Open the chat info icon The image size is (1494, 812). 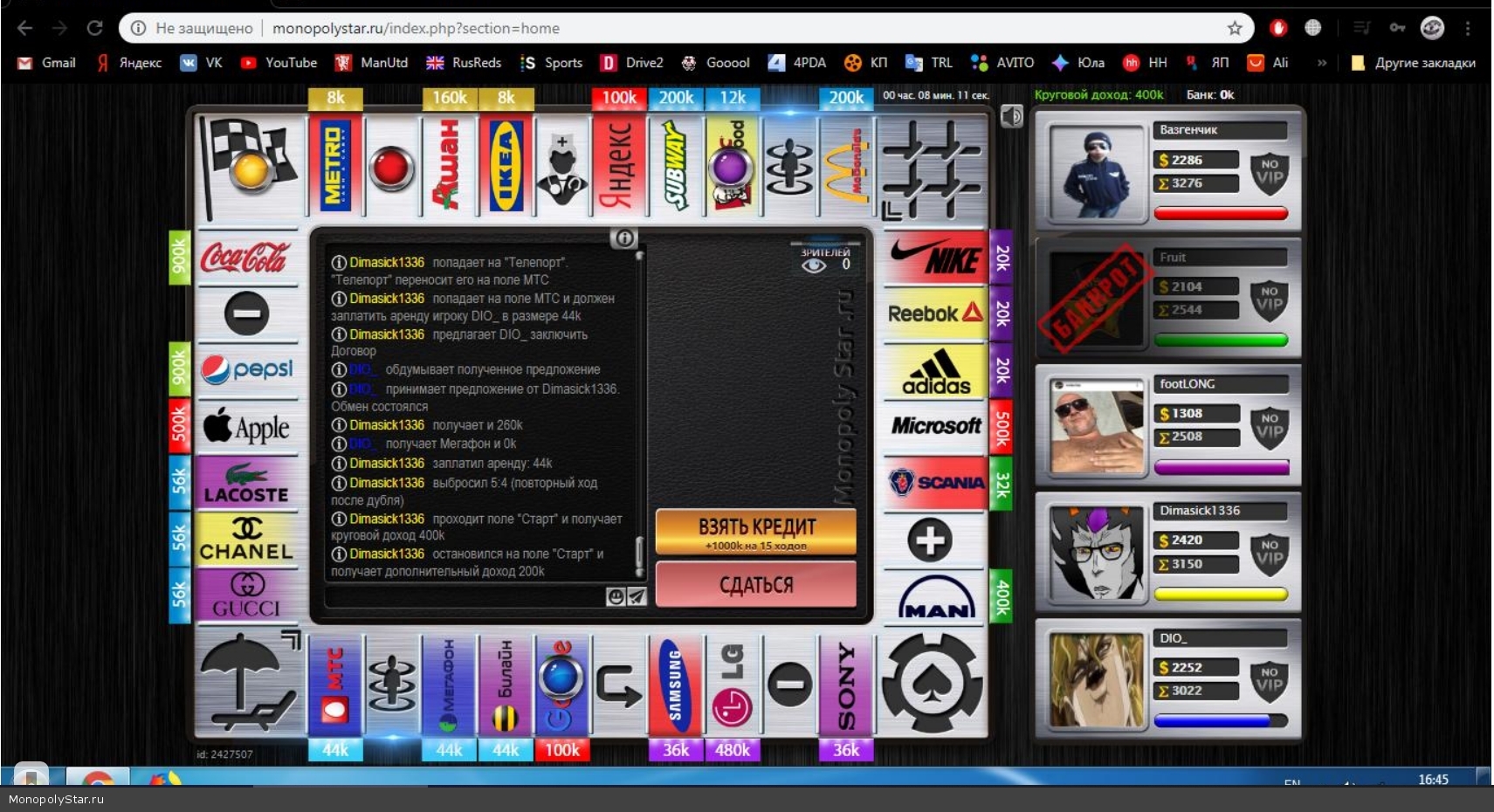(x=623, y=237)
